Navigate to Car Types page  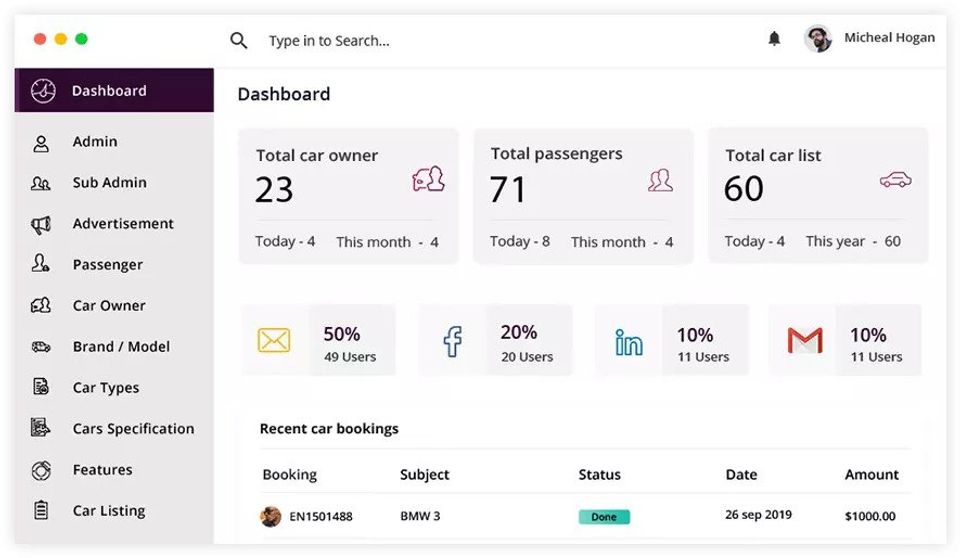point(106,388)
